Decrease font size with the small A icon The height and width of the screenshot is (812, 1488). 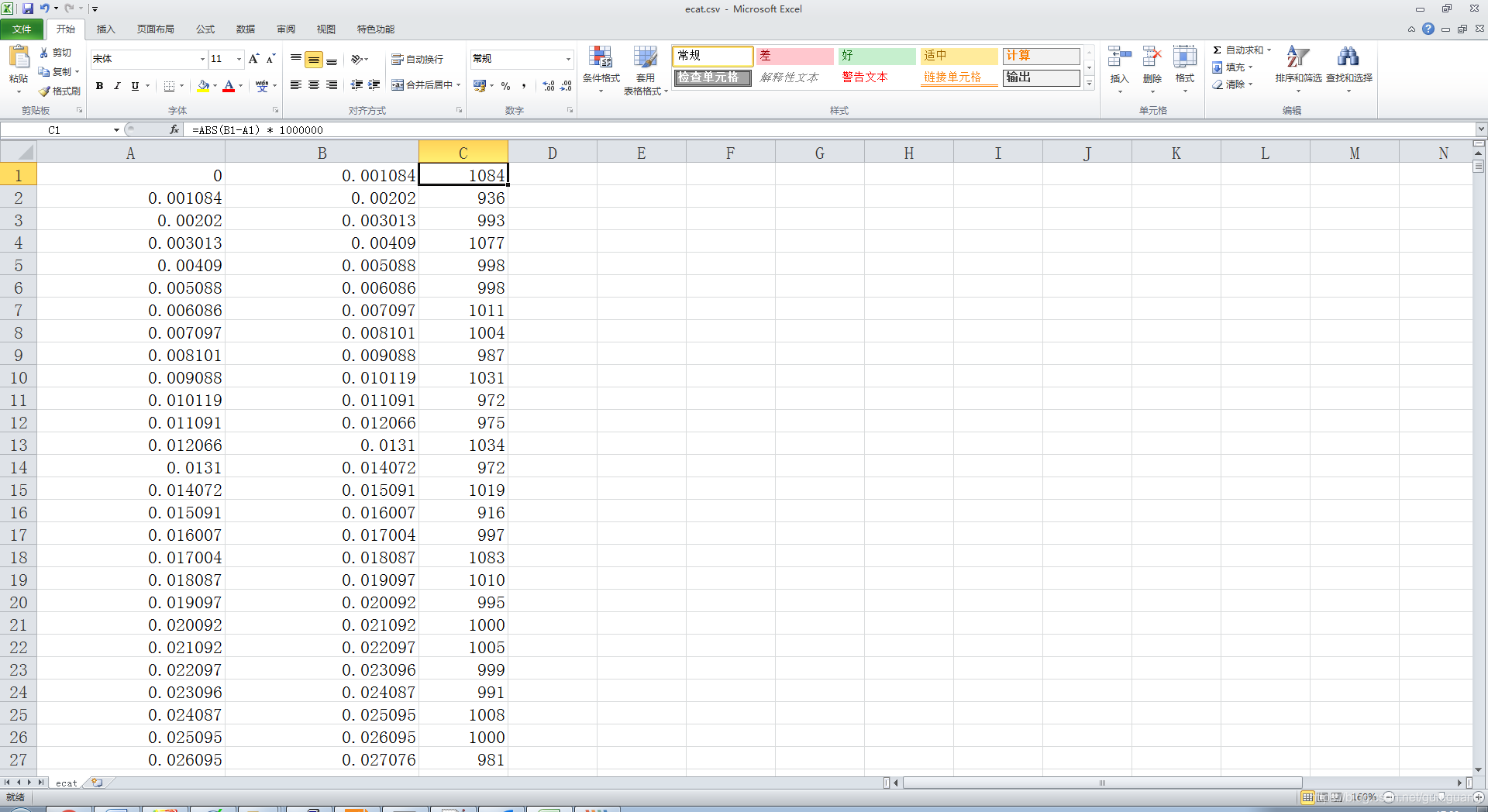click(x=270, y=59)
